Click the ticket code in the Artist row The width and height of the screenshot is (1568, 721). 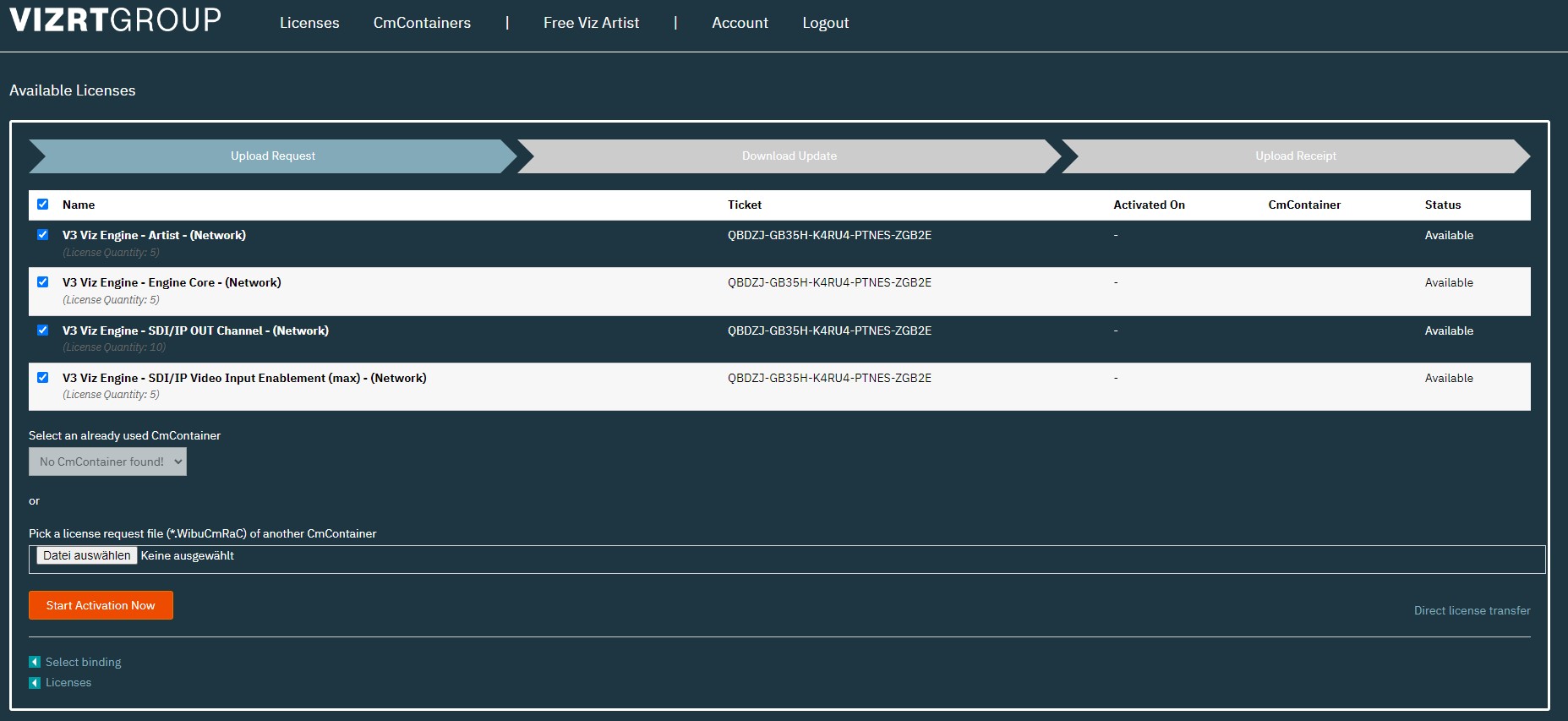(x=829, y=235)
